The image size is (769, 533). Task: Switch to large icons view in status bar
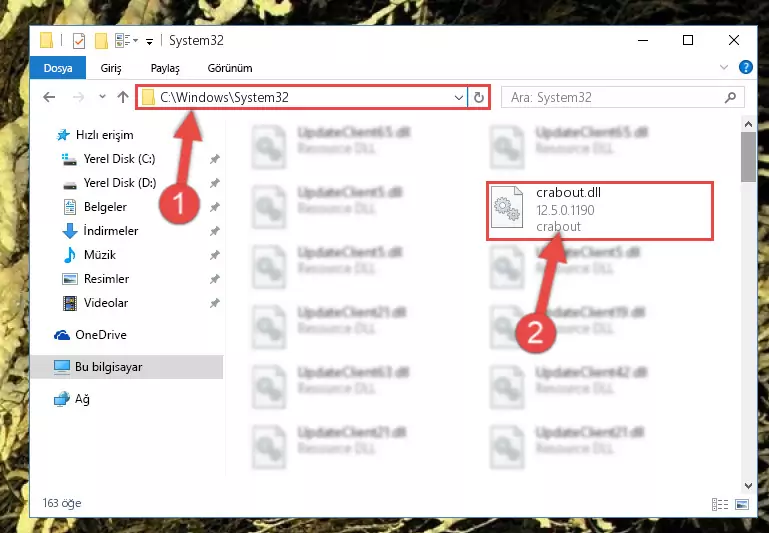point(742,504)
